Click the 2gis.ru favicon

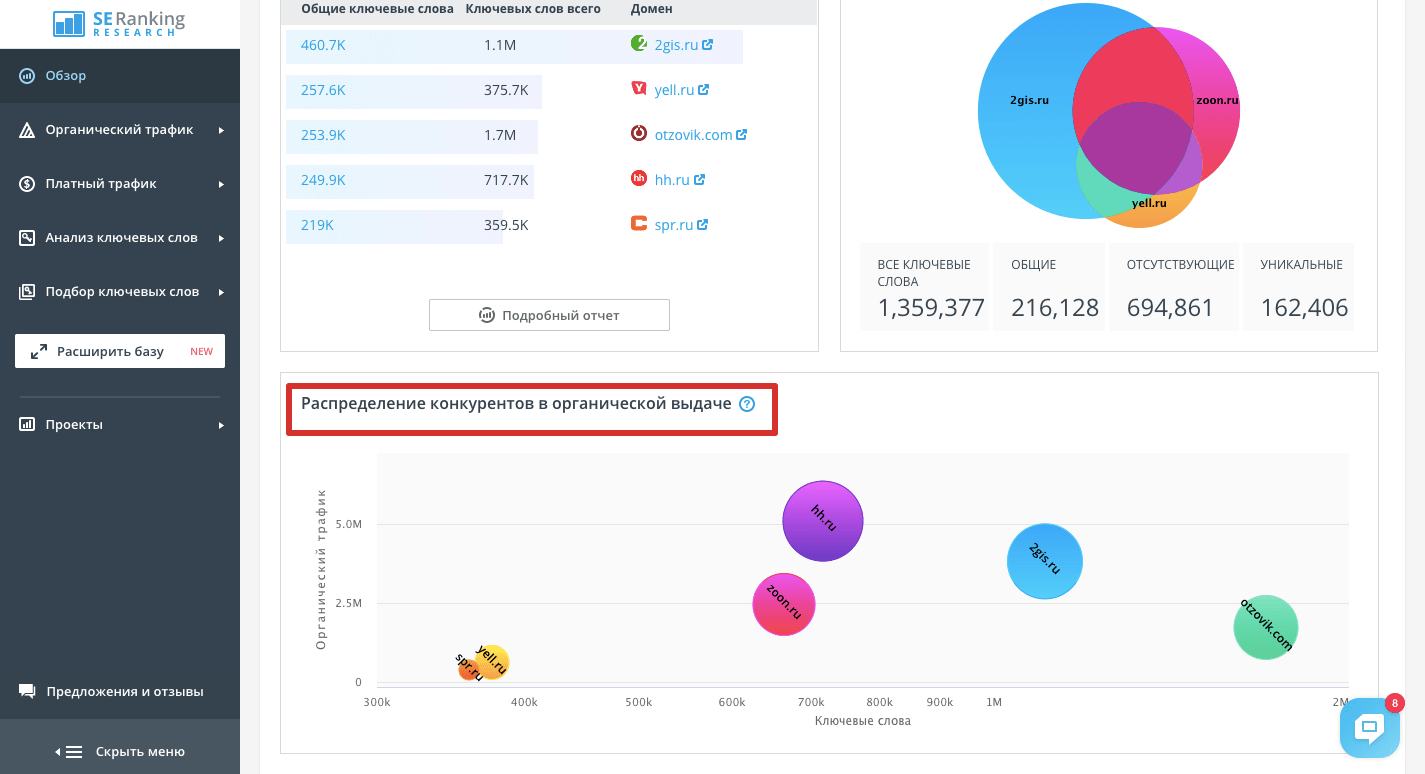click(639, 44)
